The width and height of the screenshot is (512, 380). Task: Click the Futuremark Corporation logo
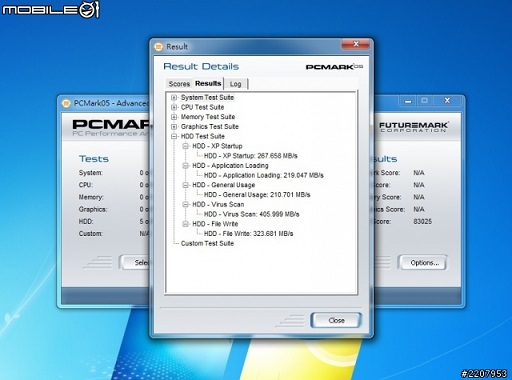414,127
